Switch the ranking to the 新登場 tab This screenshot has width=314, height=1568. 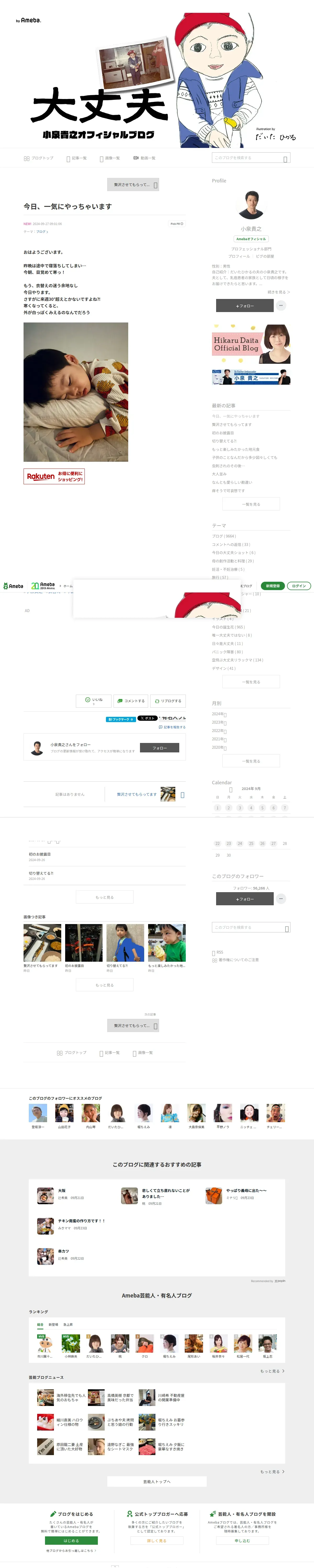click(x=53, y=1324)
